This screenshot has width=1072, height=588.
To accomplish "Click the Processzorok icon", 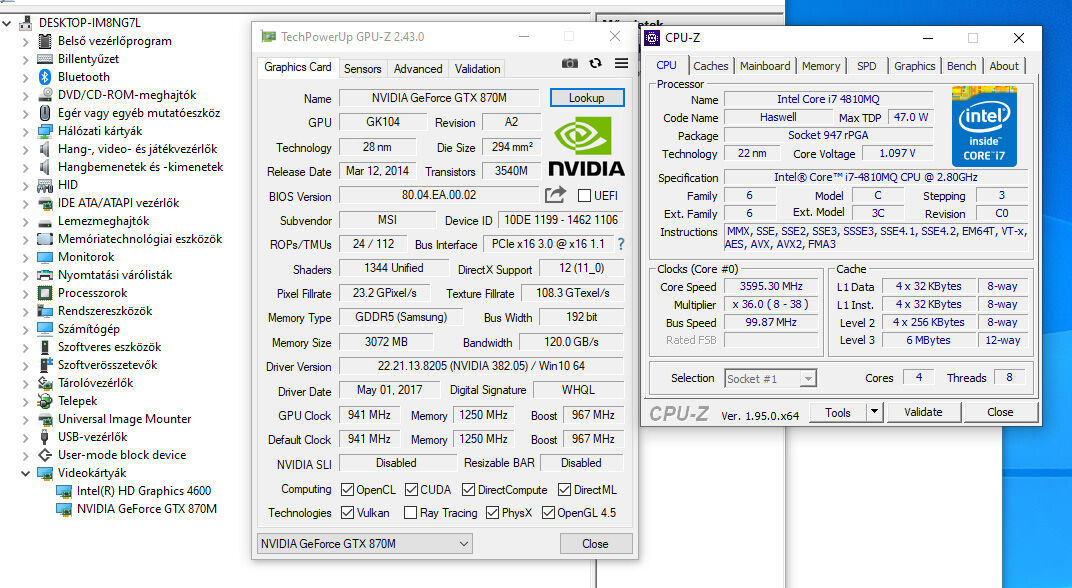I will pyautogui.click(x=45, y=293).
